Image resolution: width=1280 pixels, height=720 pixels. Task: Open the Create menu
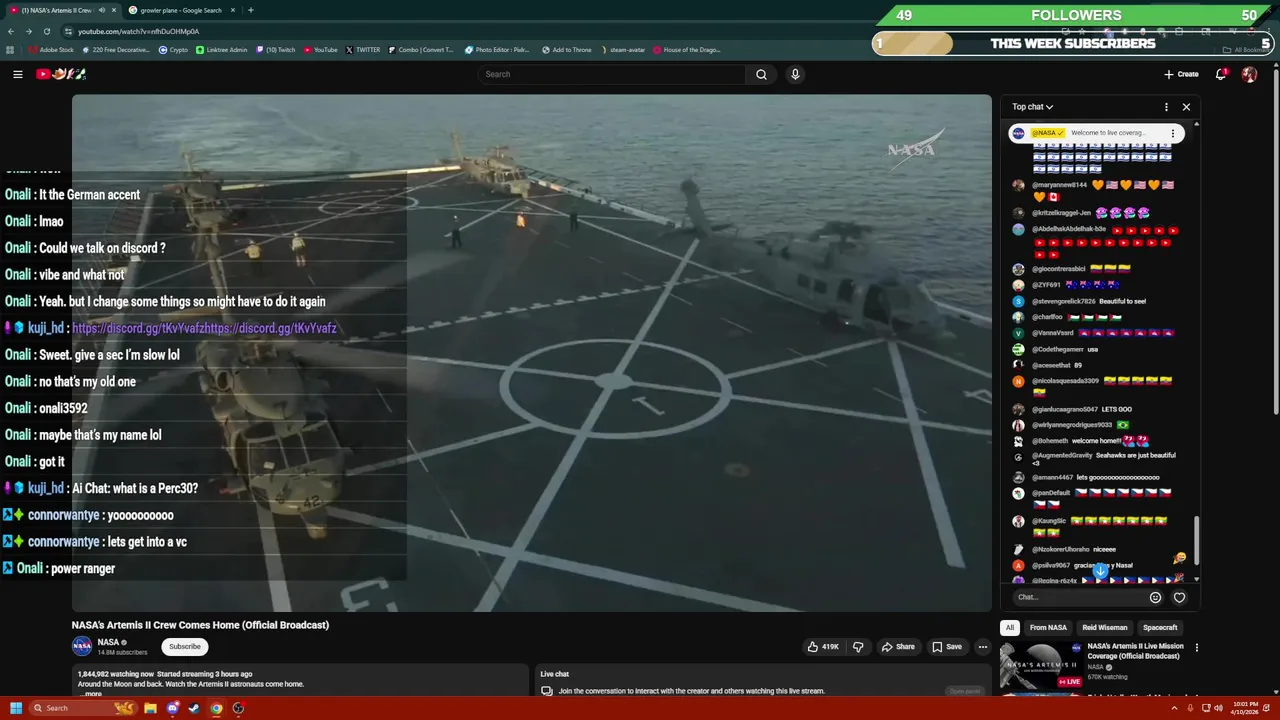tap(1181, 74)
